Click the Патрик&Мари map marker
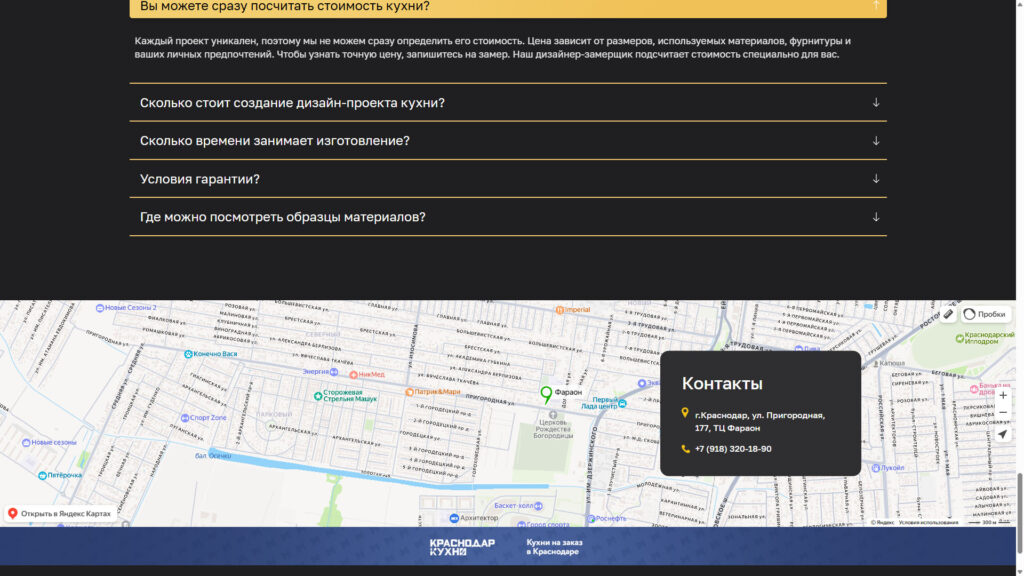Viewport: 1024px width, 576px height. (x=410, y=392)
